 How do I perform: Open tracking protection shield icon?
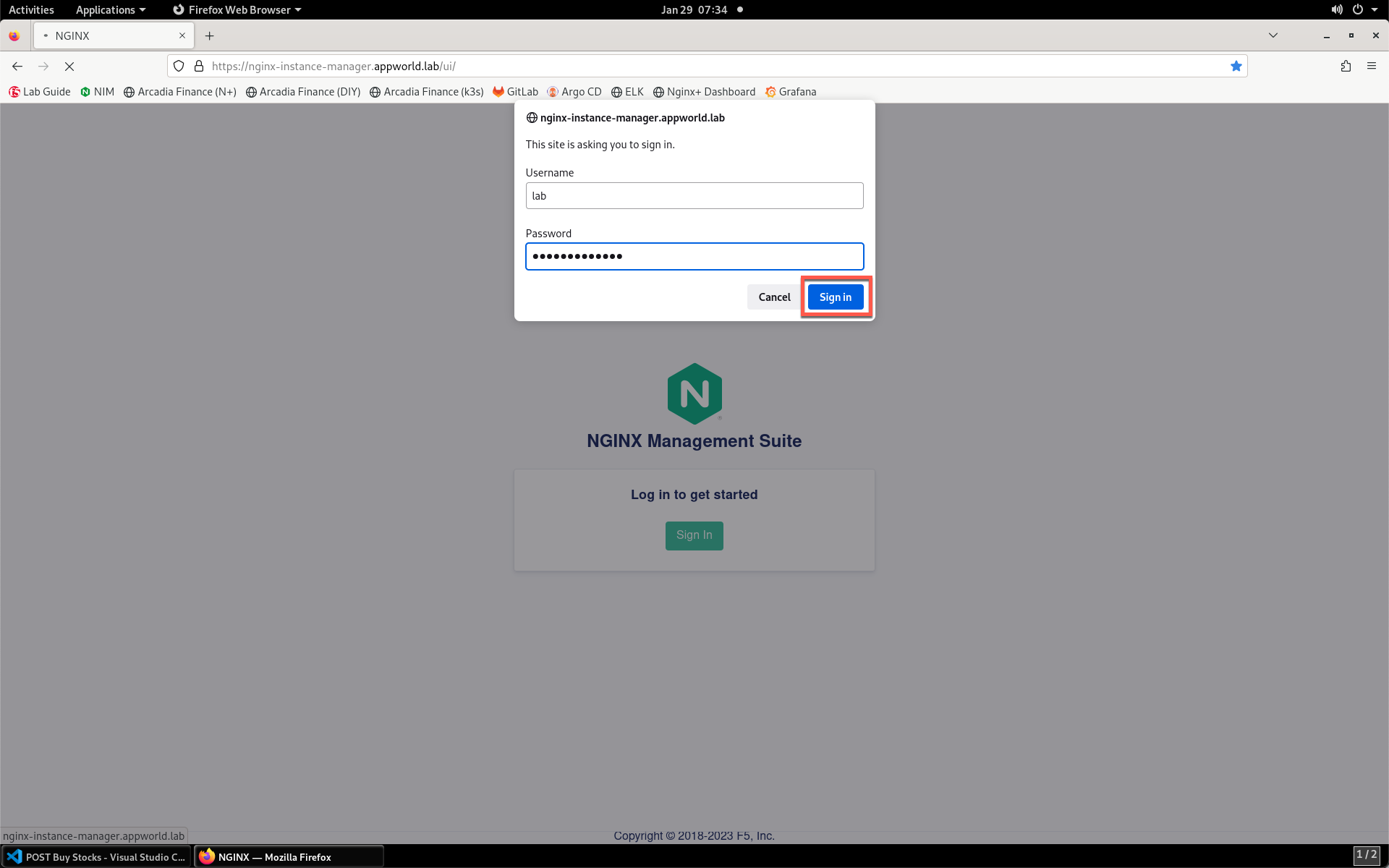[x=179, y=66]
